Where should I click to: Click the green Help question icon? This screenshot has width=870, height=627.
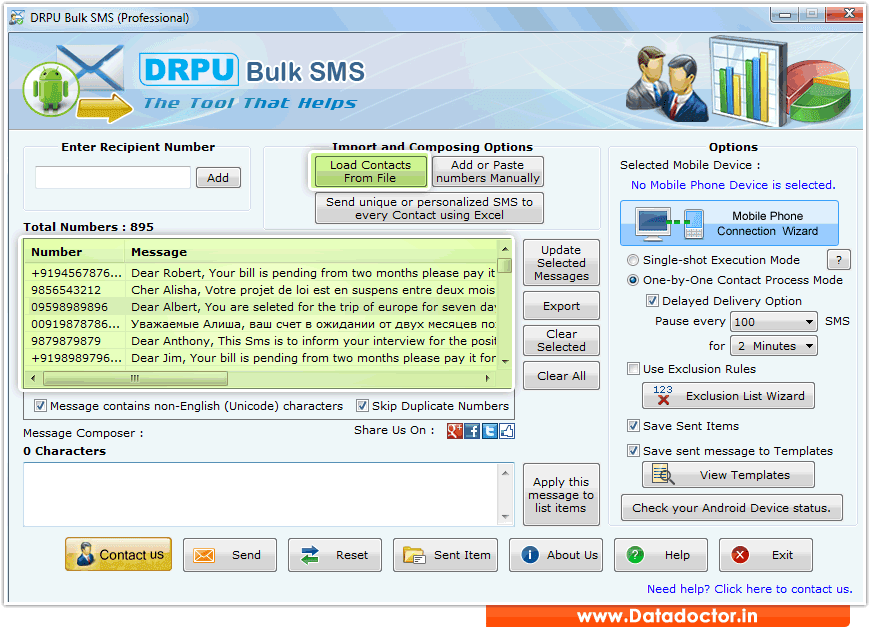[x=635, y=555]
